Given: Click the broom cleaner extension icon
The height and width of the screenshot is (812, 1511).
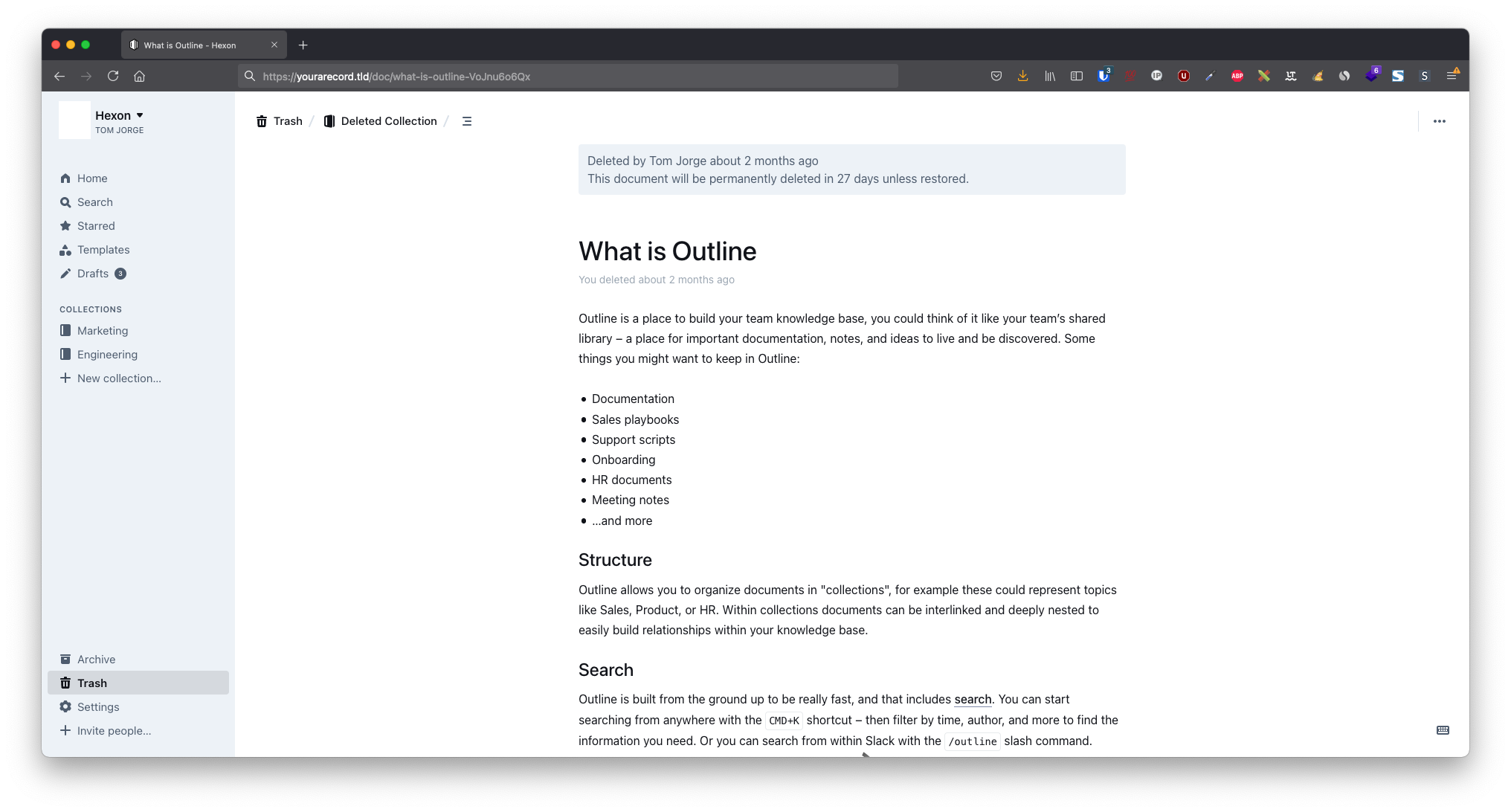Looking at the screenshot, I should 1318,76.
